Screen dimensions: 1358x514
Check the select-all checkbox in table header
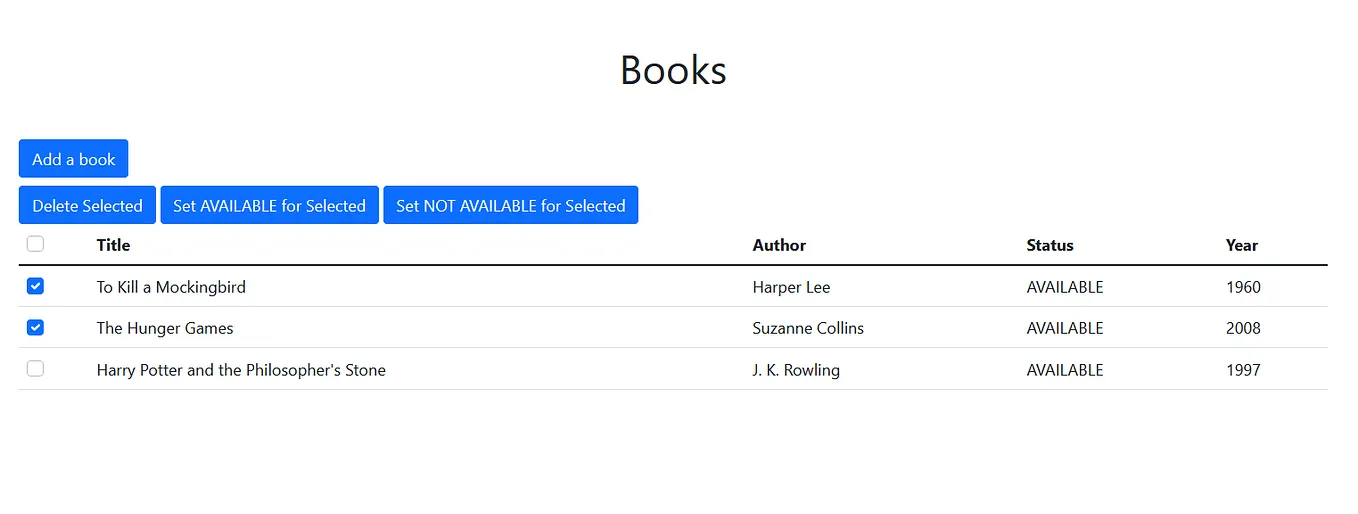coord(35,244)
